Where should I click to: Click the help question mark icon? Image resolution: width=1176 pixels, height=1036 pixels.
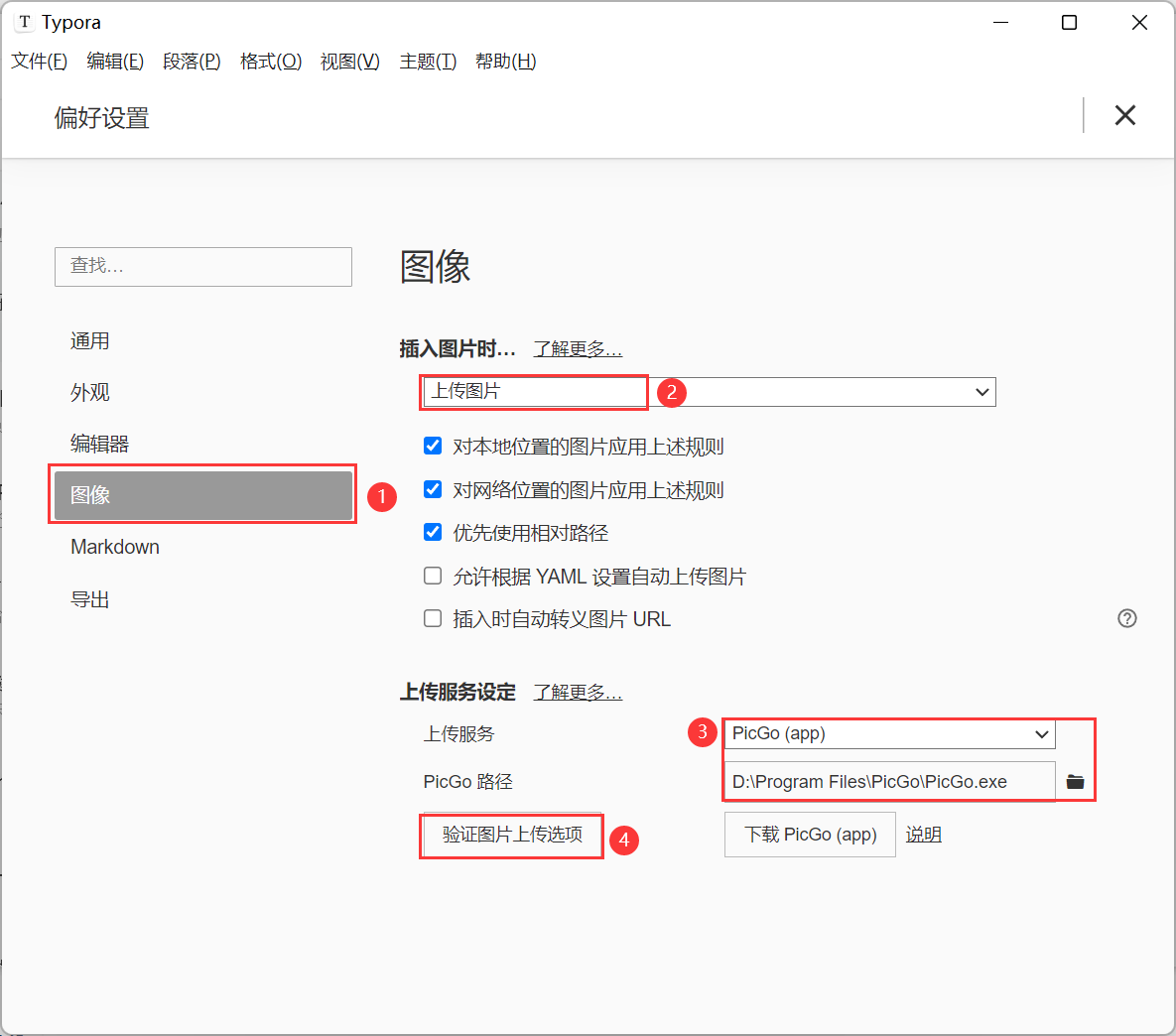coord(1126,618)
